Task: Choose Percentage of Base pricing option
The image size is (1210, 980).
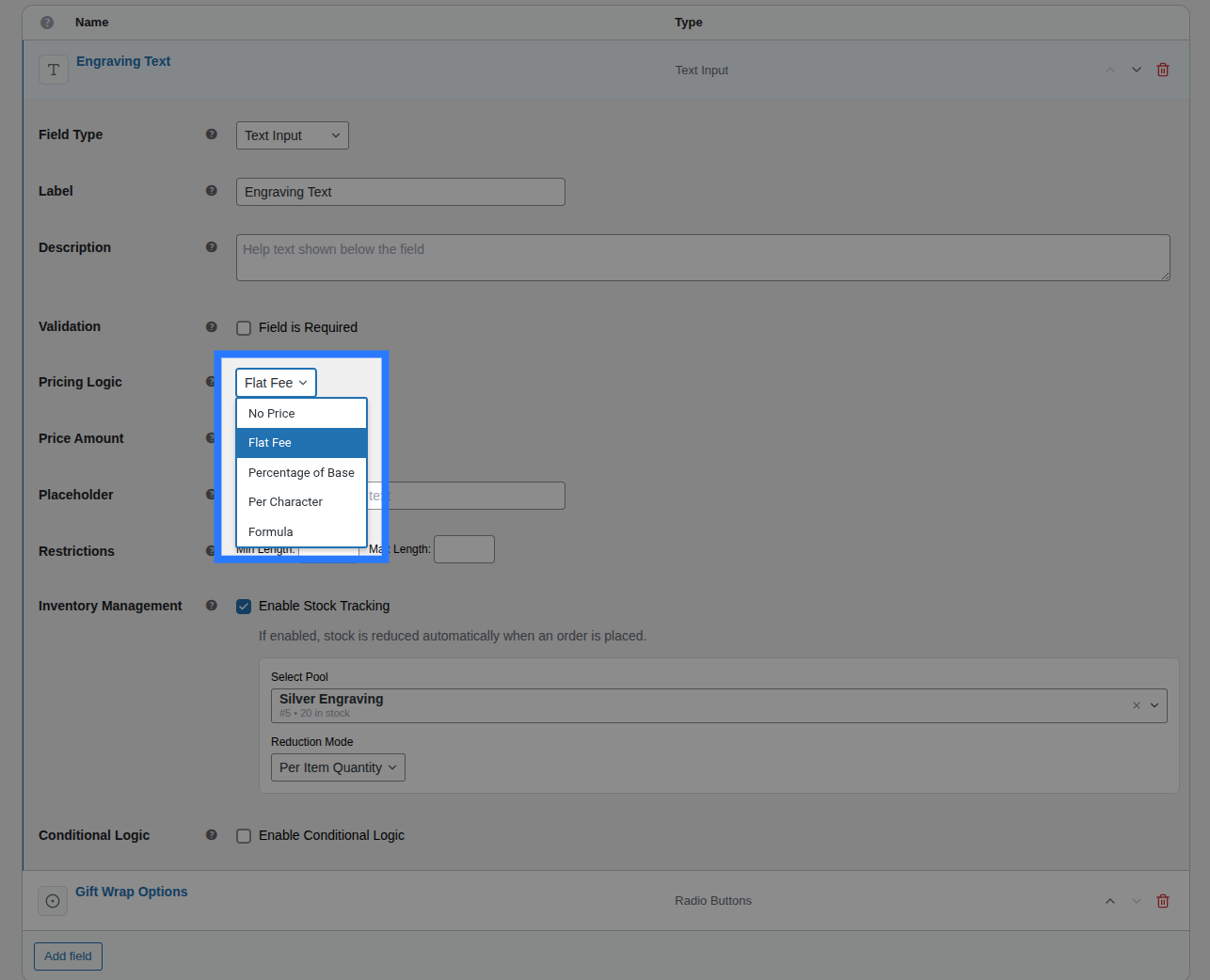Action: tap(301, 473)
